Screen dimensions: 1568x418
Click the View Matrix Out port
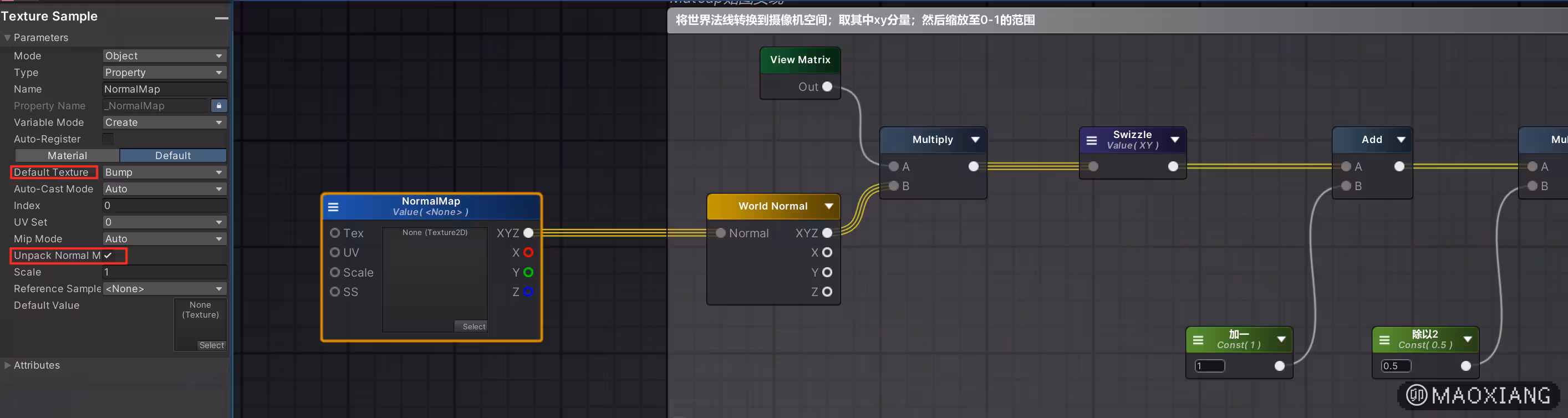(x=827, y=87)
